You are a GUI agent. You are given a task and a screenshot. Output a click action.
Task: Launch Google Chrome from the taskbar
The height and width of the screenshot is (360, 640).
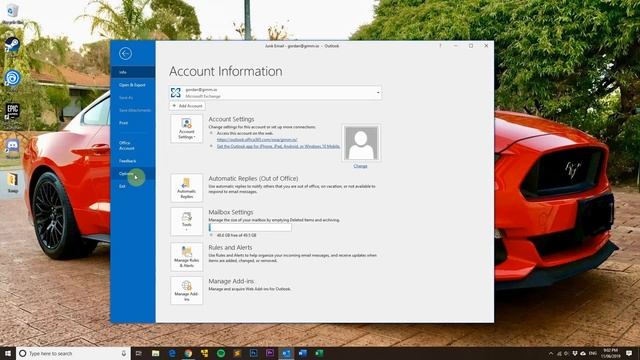(x=188, y=353)
